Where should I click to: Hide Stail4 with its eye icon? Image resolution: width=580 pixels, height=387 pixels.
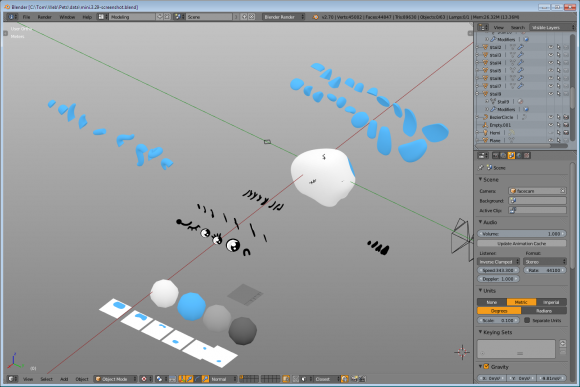550,63
